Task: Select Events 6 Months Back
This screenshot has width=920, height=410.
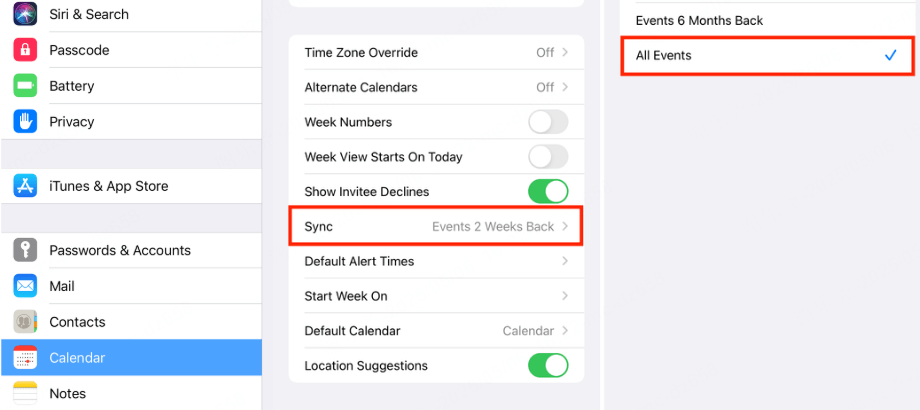Action: point(767,21)
